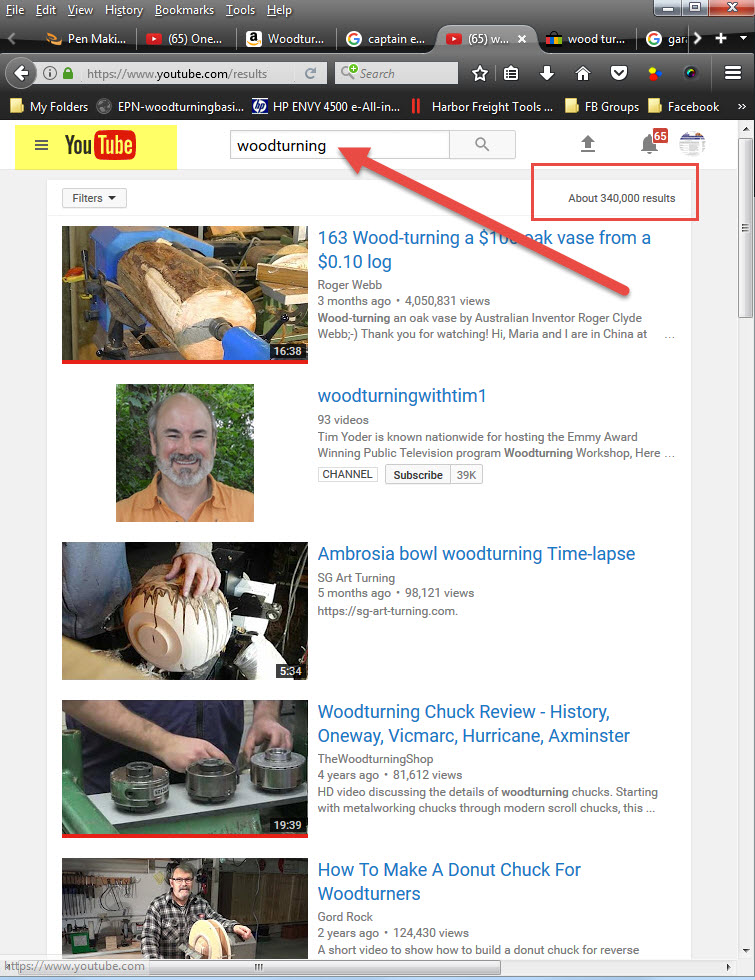Show site information icon in address bar

(x=50, y=74)
